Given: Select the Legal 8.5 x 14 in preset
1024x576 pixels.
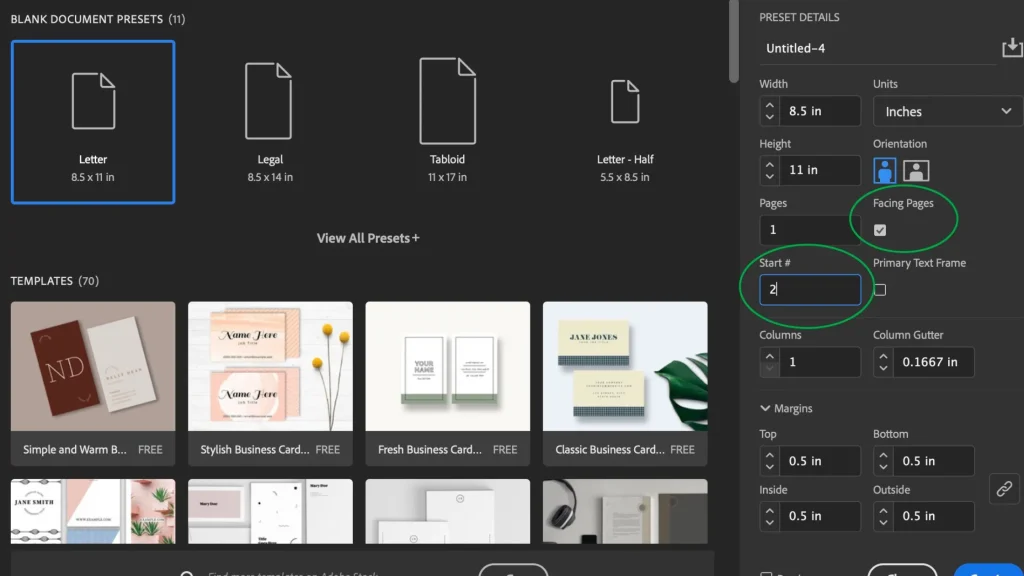Looking at the screenshot, I should 270,122.
